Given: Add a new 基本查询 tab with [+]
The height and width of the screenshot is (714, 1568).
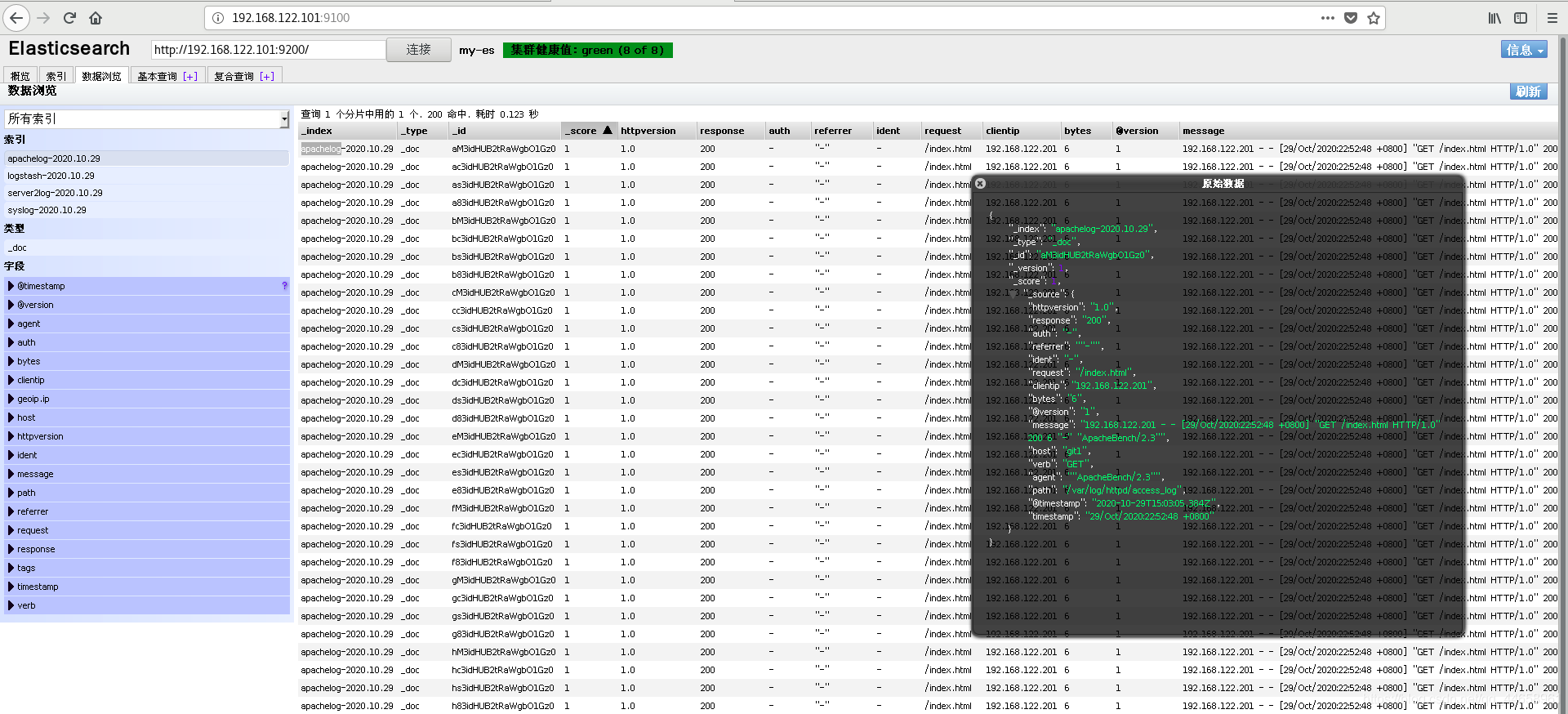Looking at the screenshot, I should coord(190,76).
